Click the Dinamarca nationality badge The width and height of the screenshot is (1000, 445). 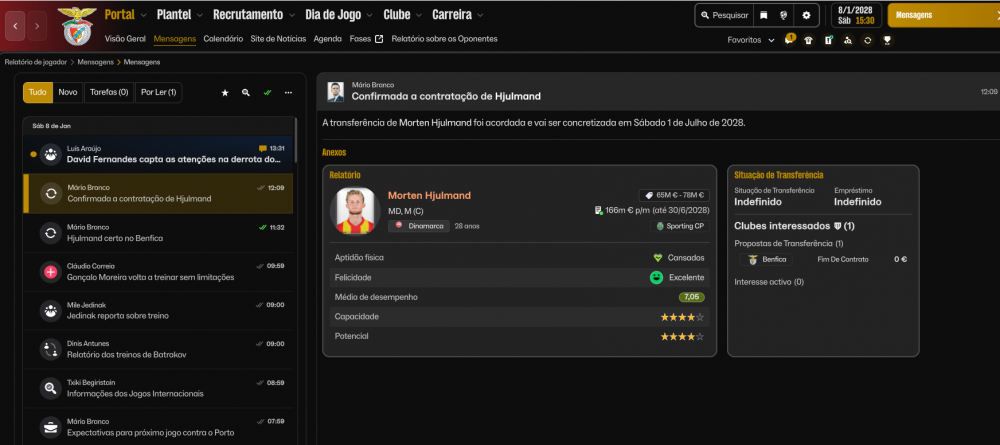(419, 226)
